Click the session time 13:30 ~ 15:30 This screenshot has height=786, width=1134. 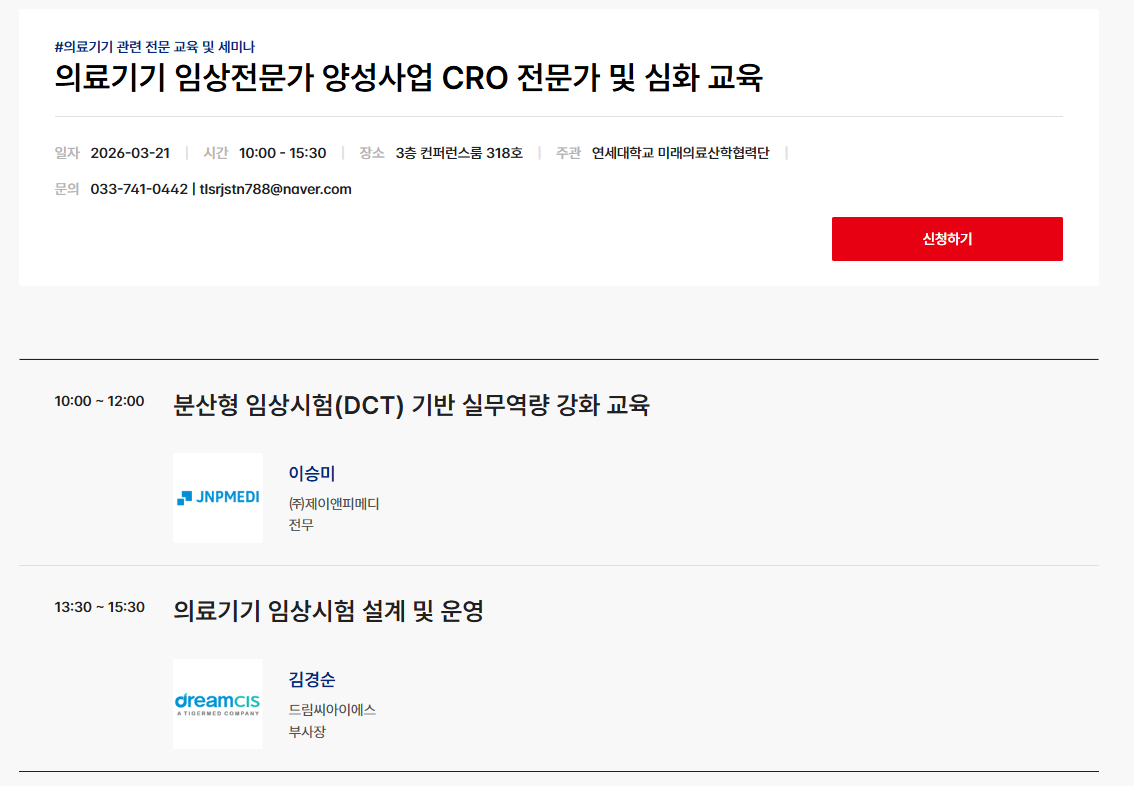tap(99, 605)
